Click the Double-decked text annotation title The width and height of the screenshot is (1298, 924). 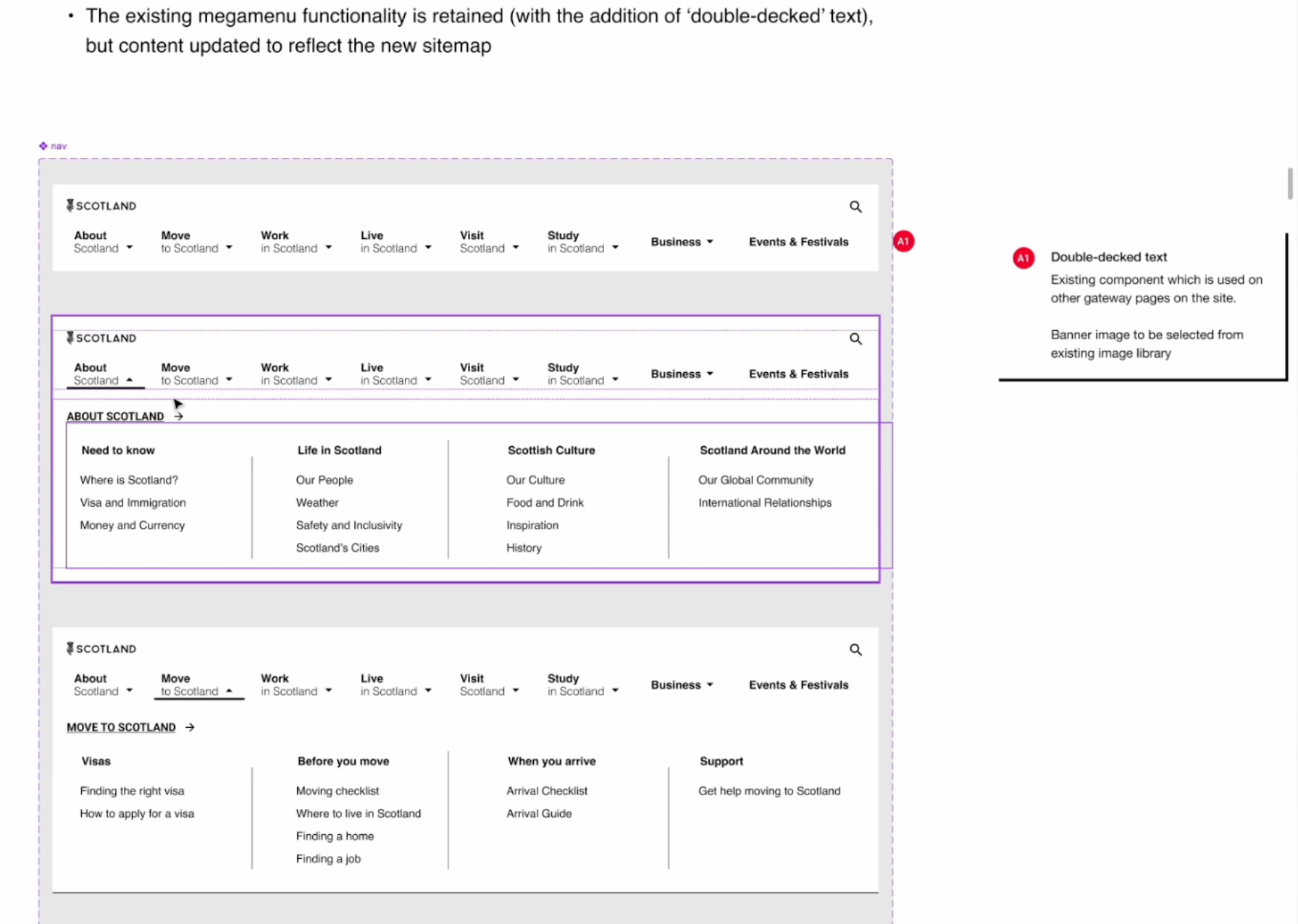pyautogui.click(x=1108, y=257)
